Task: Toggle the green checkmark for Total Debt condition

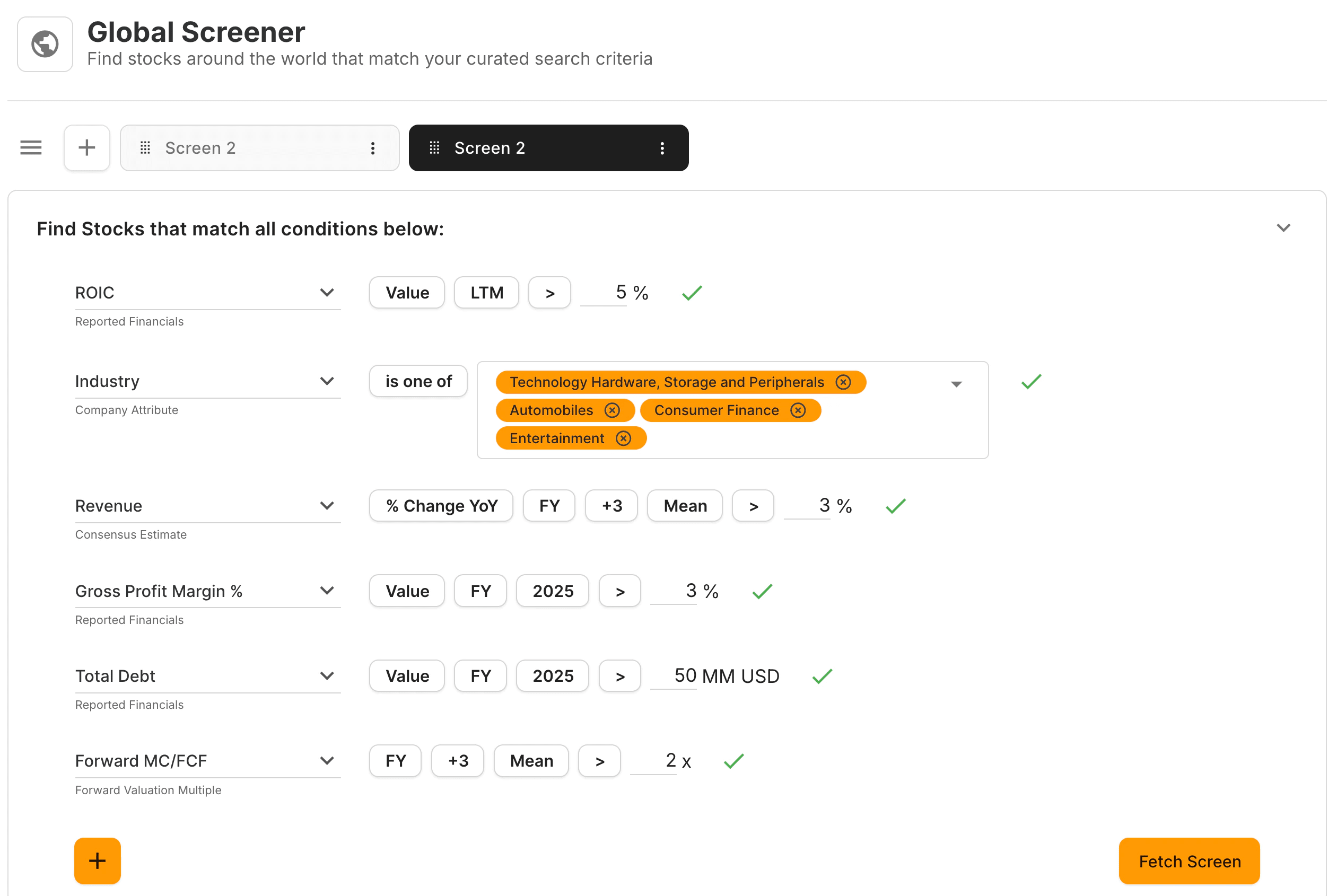Action: tap(822, 677)
